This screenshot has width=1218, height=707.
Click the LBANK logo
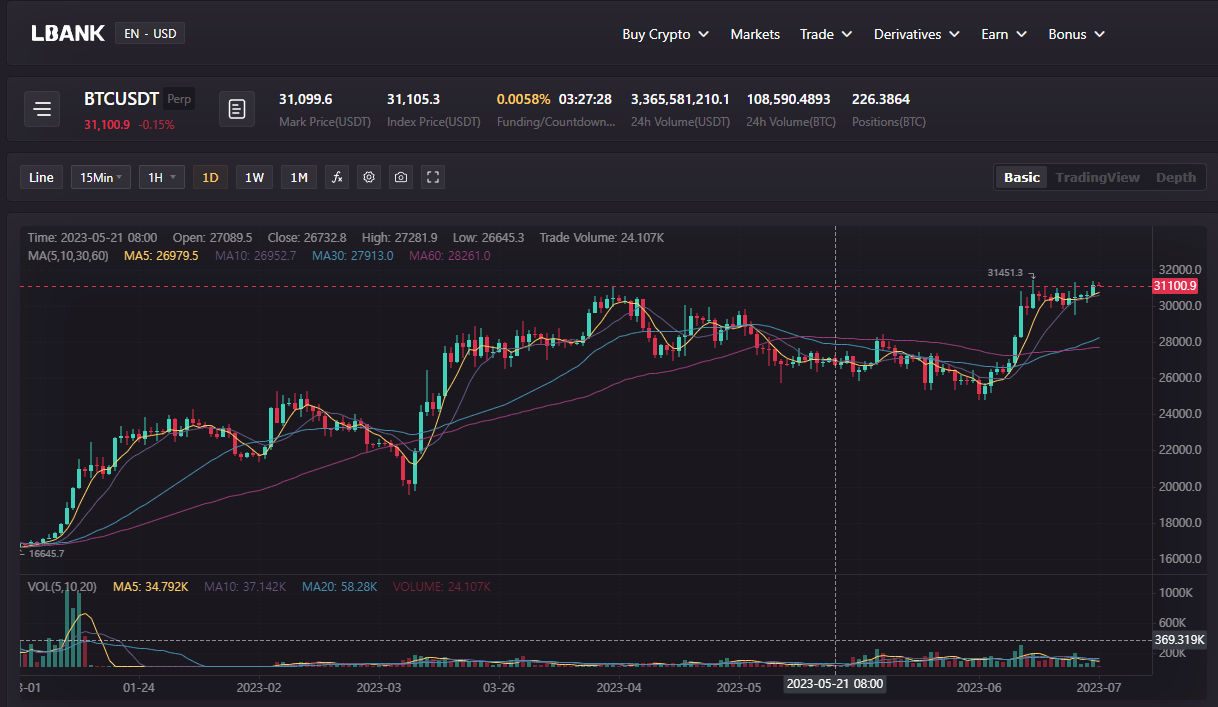click(x=68, y=33)
